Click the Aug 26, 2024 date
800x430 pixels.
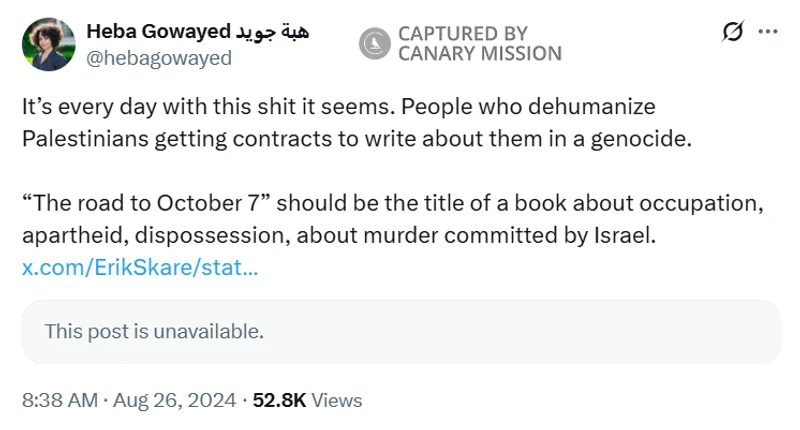175,400
